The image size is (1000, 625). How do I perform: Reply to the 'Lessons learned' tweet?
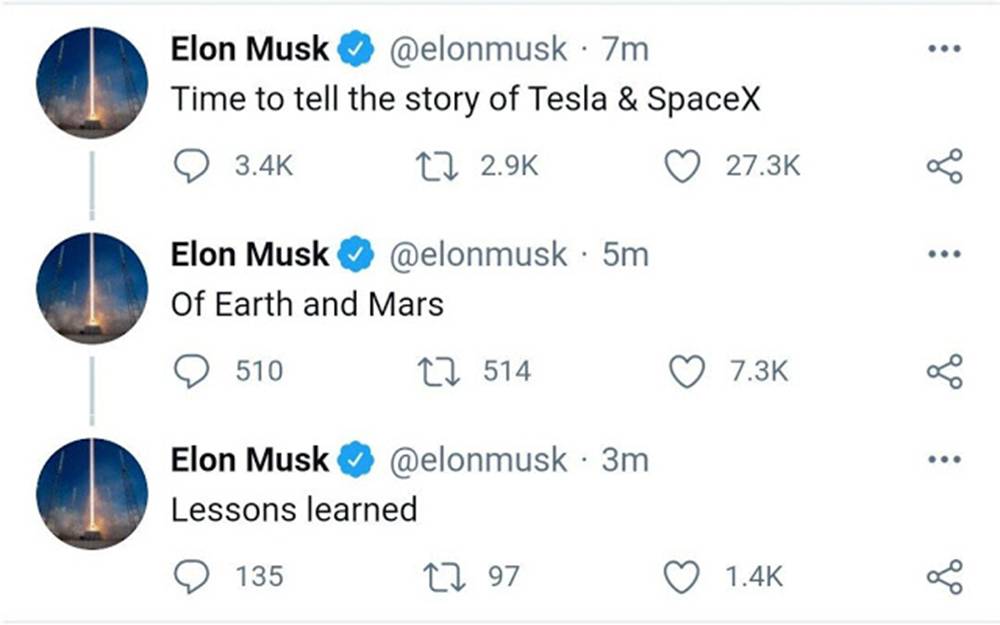[x=191, y=577]
